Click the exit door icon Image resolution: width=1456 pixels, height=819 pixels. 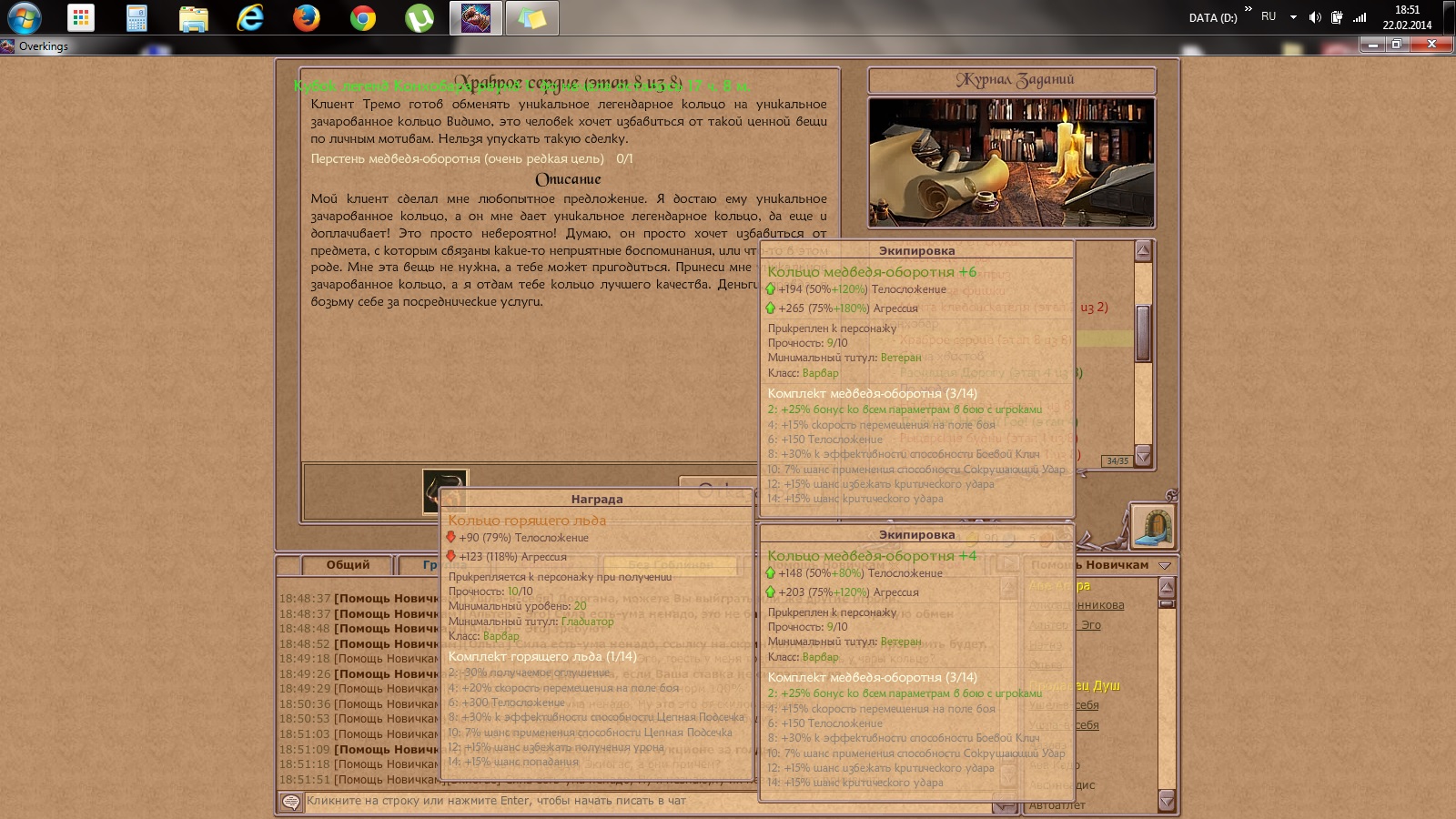(1153, 526)
